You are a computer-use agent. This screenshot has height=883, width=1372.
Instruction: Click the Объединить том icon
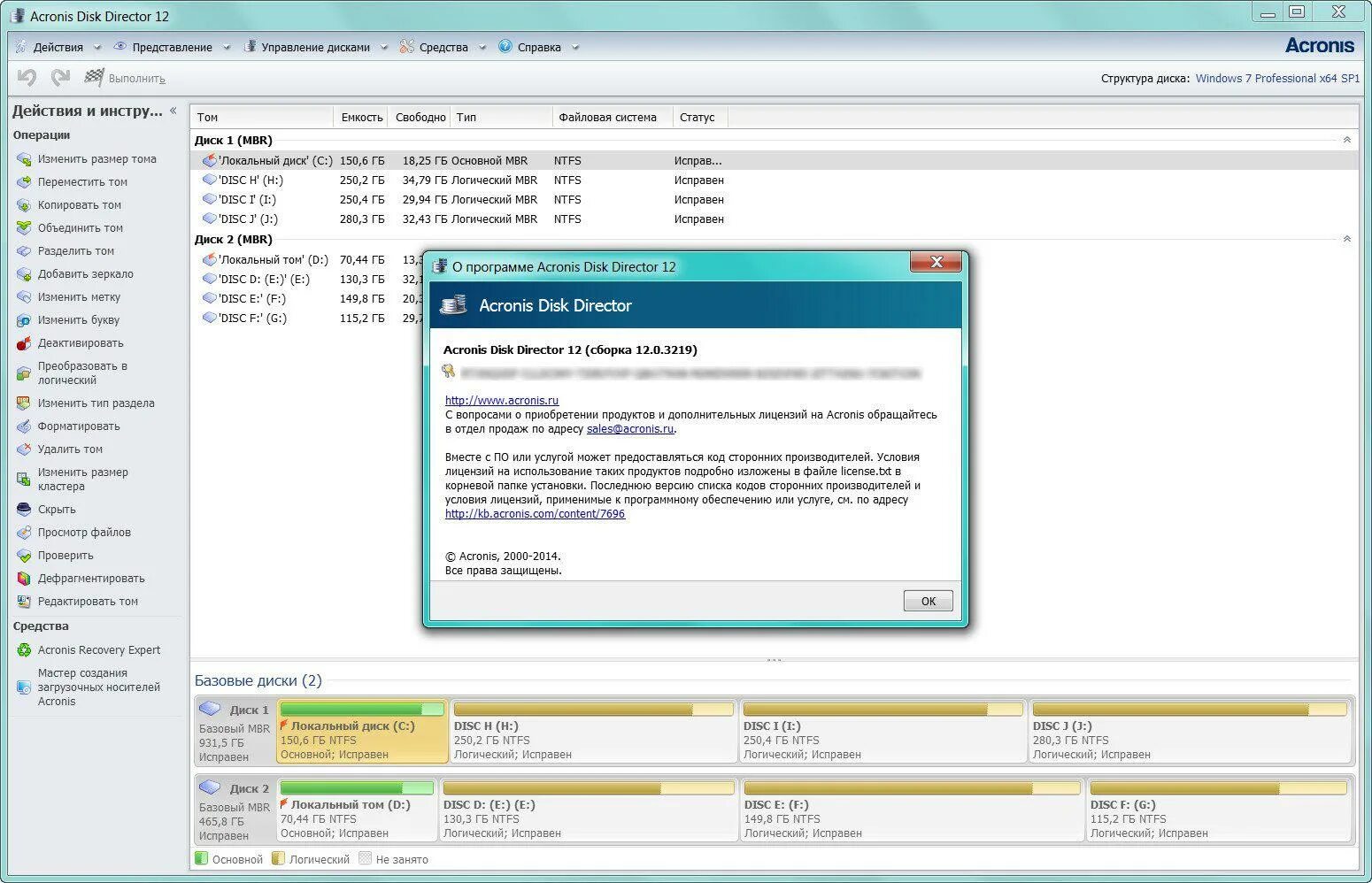pos(24,228)
